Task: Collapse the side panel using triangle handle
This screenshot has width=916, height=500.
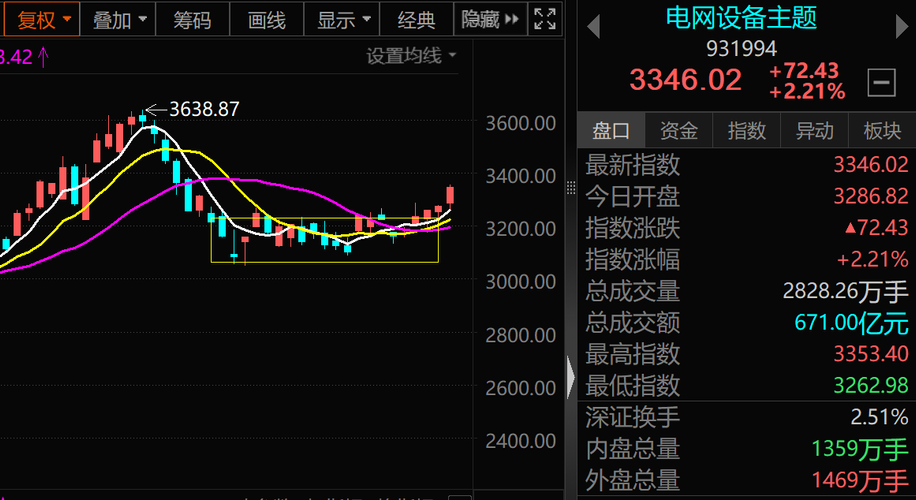Action: click(571, 379)
